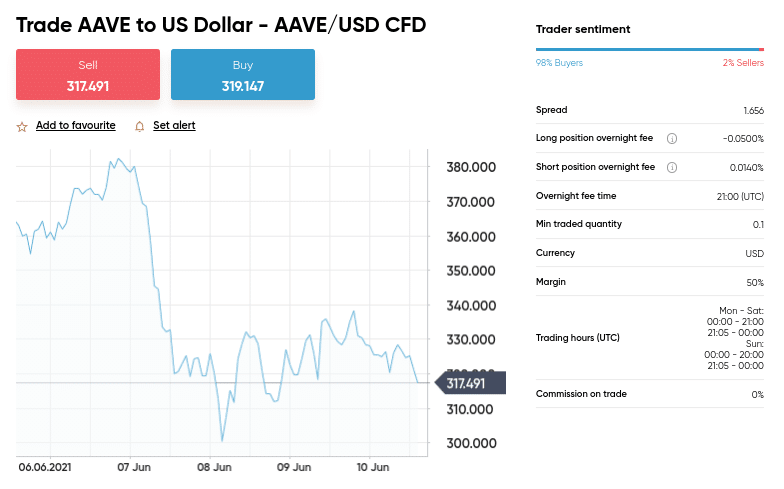Viewport: 784px width, 489px height.
Task: Click the Spread row value 1.656
Action: point(753,110)
